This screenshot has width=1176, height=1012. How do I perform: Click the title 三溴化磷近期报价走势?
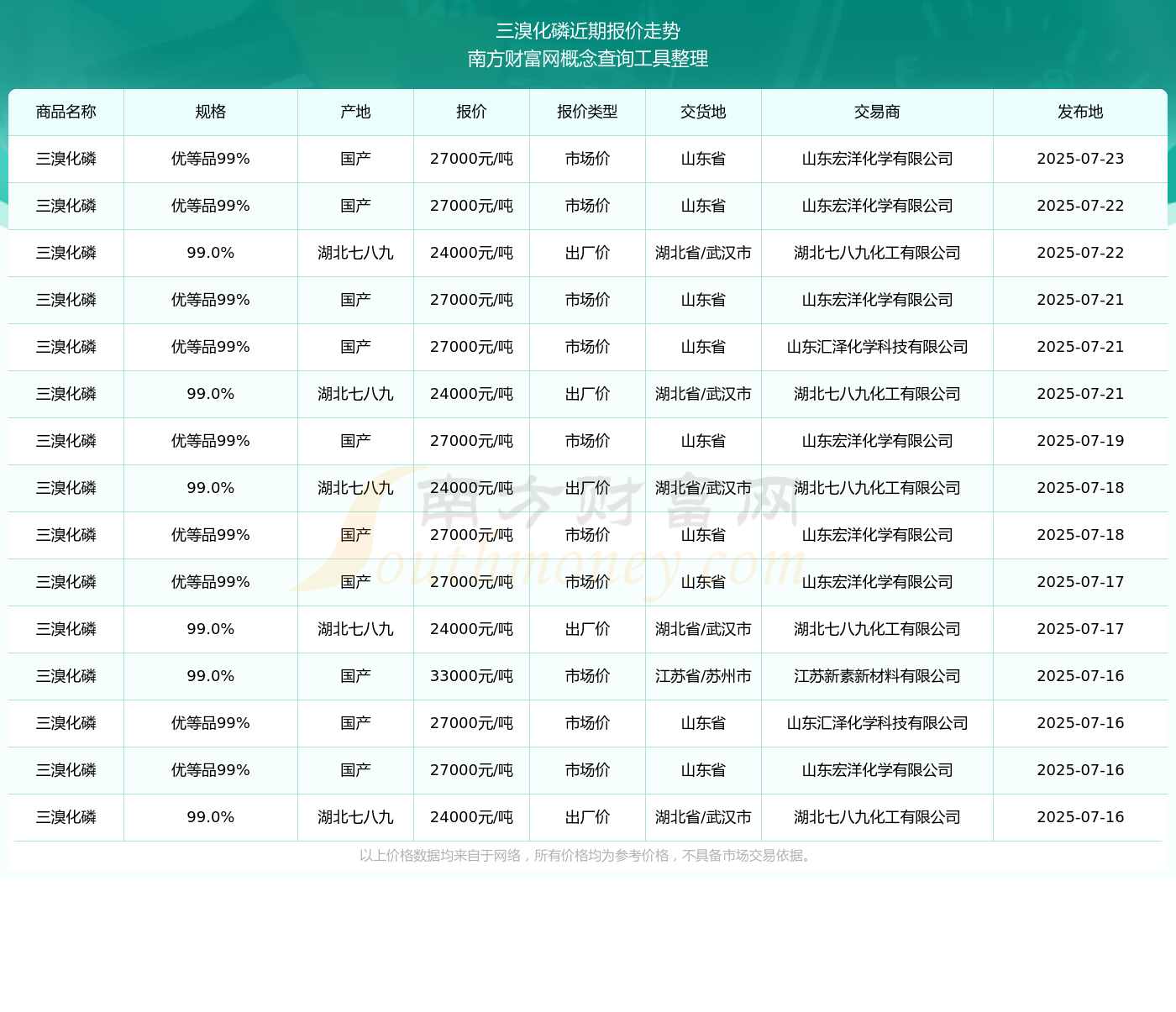[588, 31]
